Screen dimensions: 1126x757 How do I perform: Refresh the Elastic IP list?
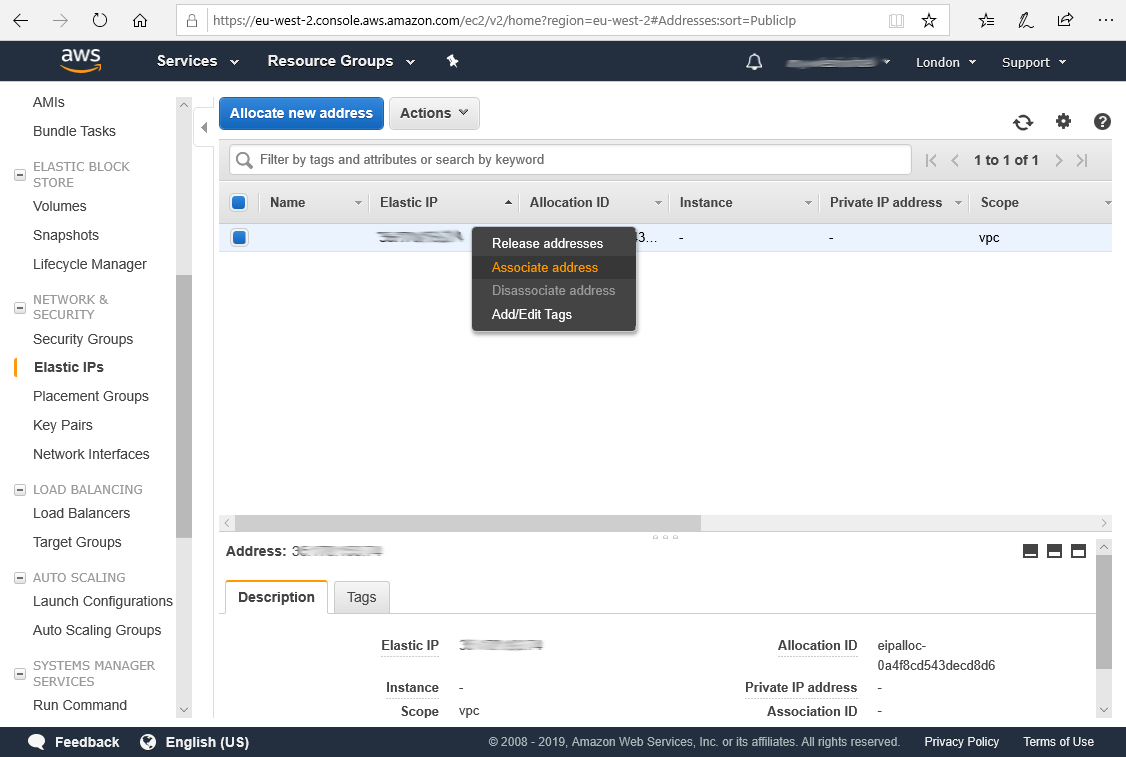[1023, 122]
